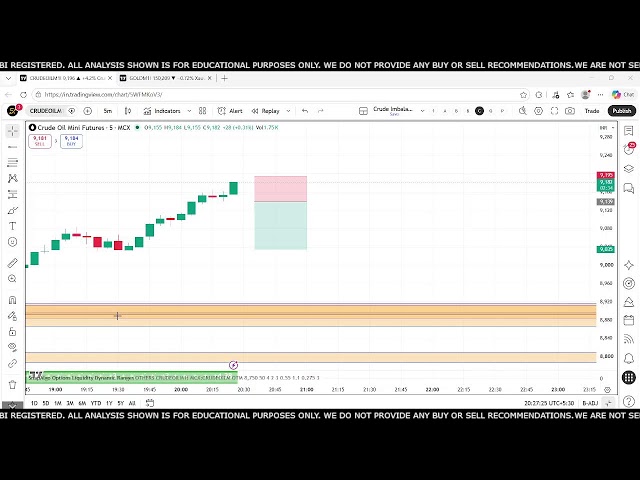
Task: Open chart settings hexagon icon
Action: tap(538, 111)
